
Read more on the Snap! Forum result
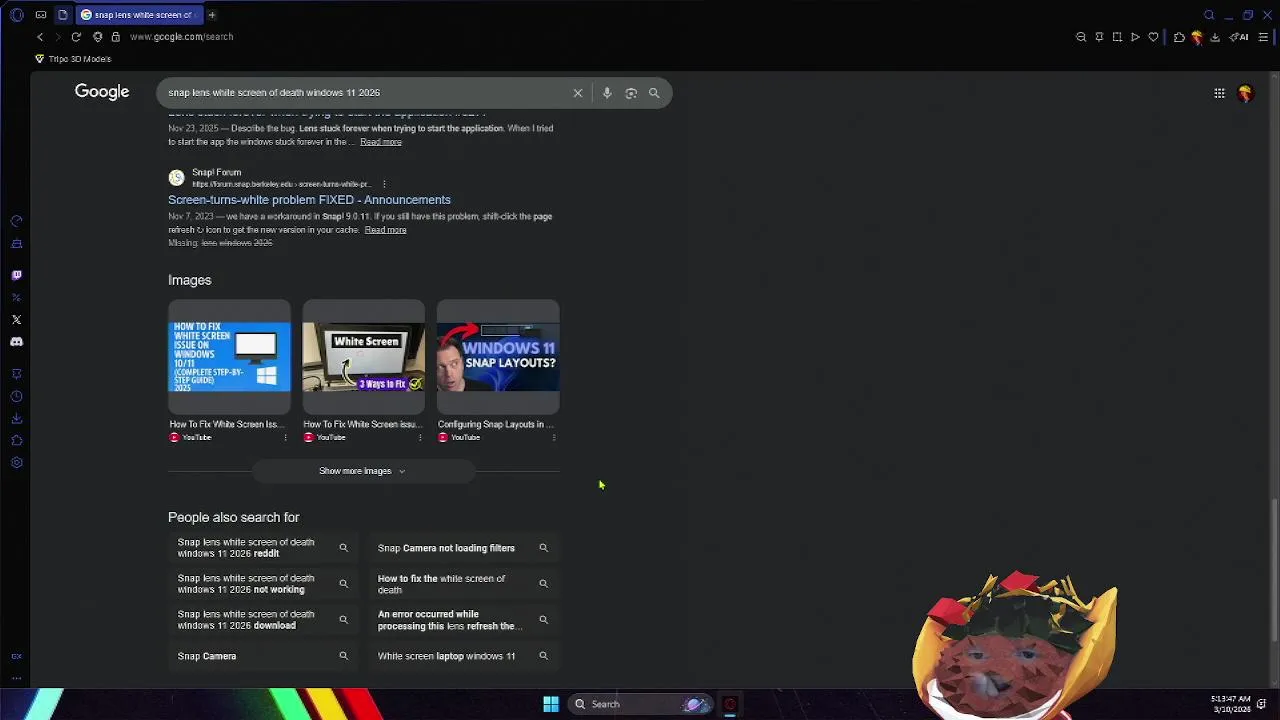coord(385,230)
